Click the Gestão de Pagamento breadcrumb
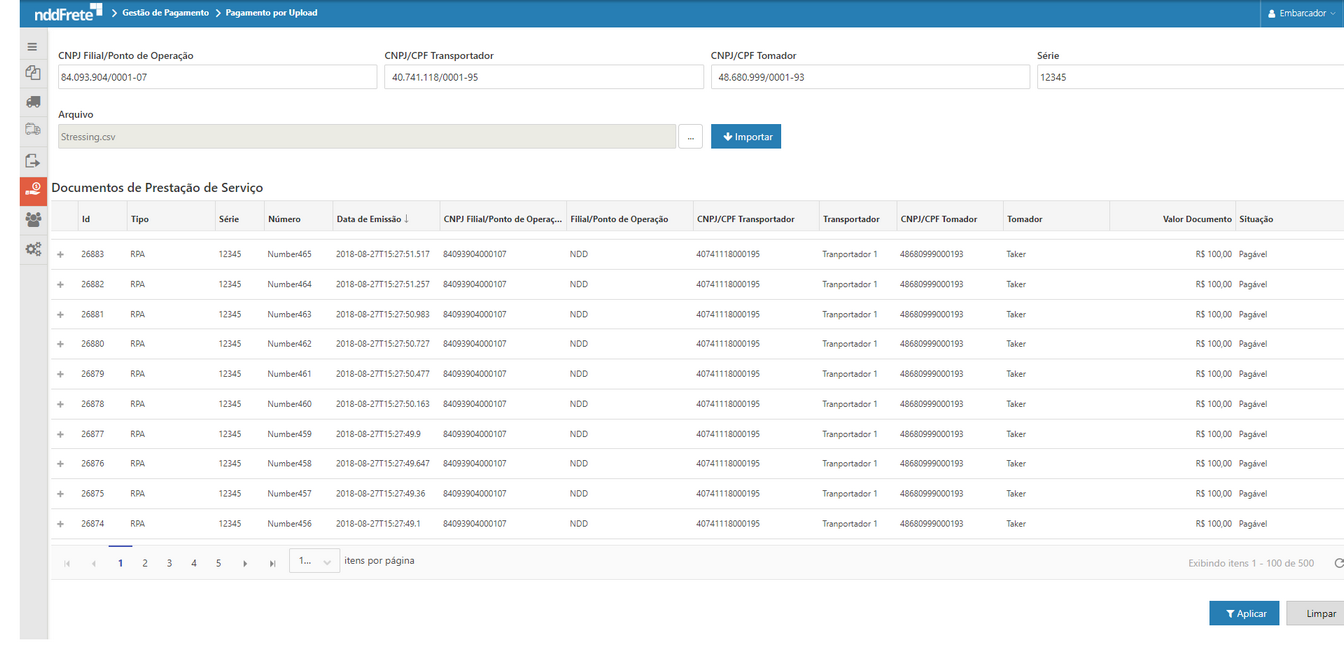 coord(165,13)
